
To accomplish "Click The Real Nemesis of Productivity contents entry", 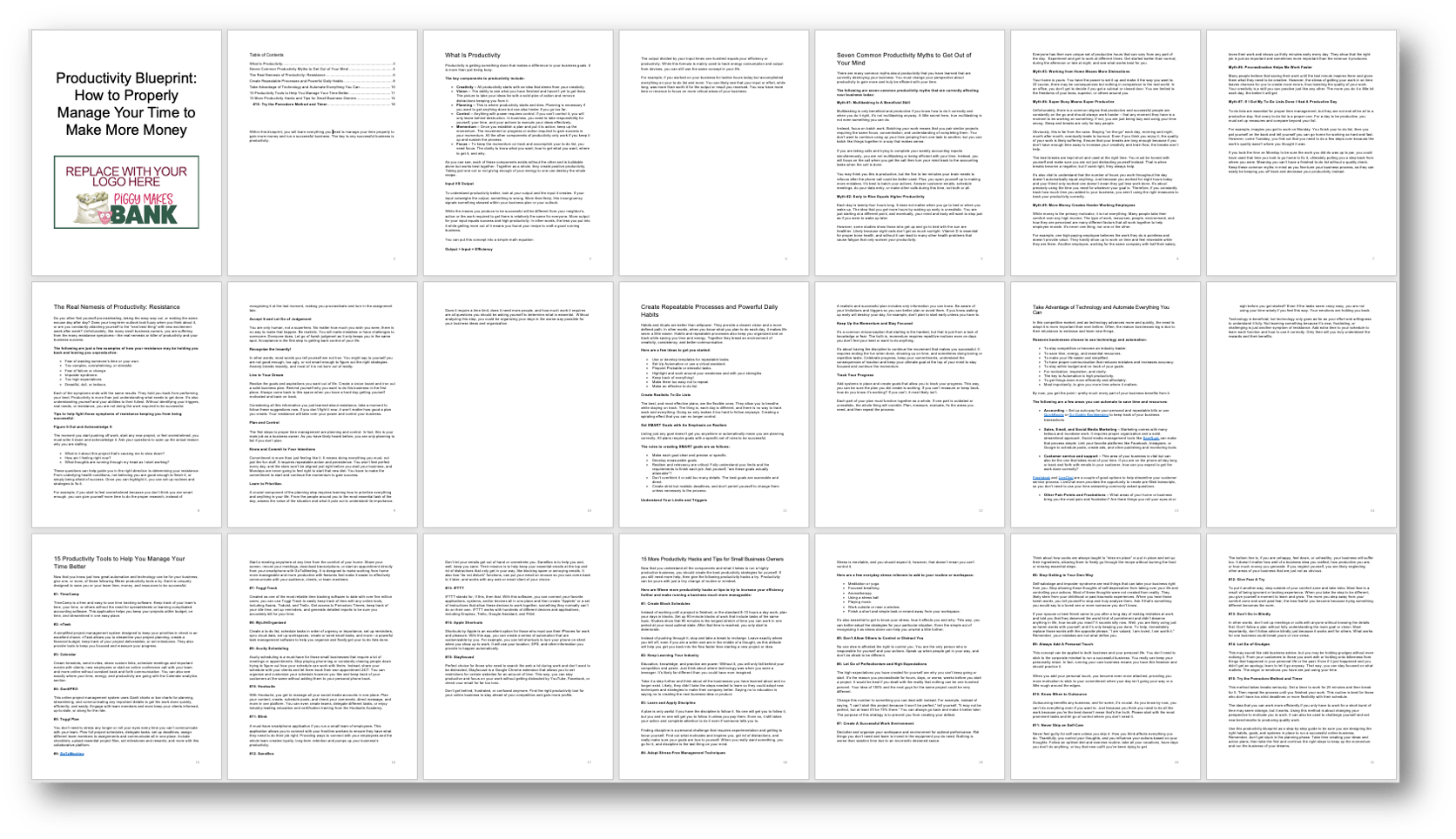I will point(322,75).
